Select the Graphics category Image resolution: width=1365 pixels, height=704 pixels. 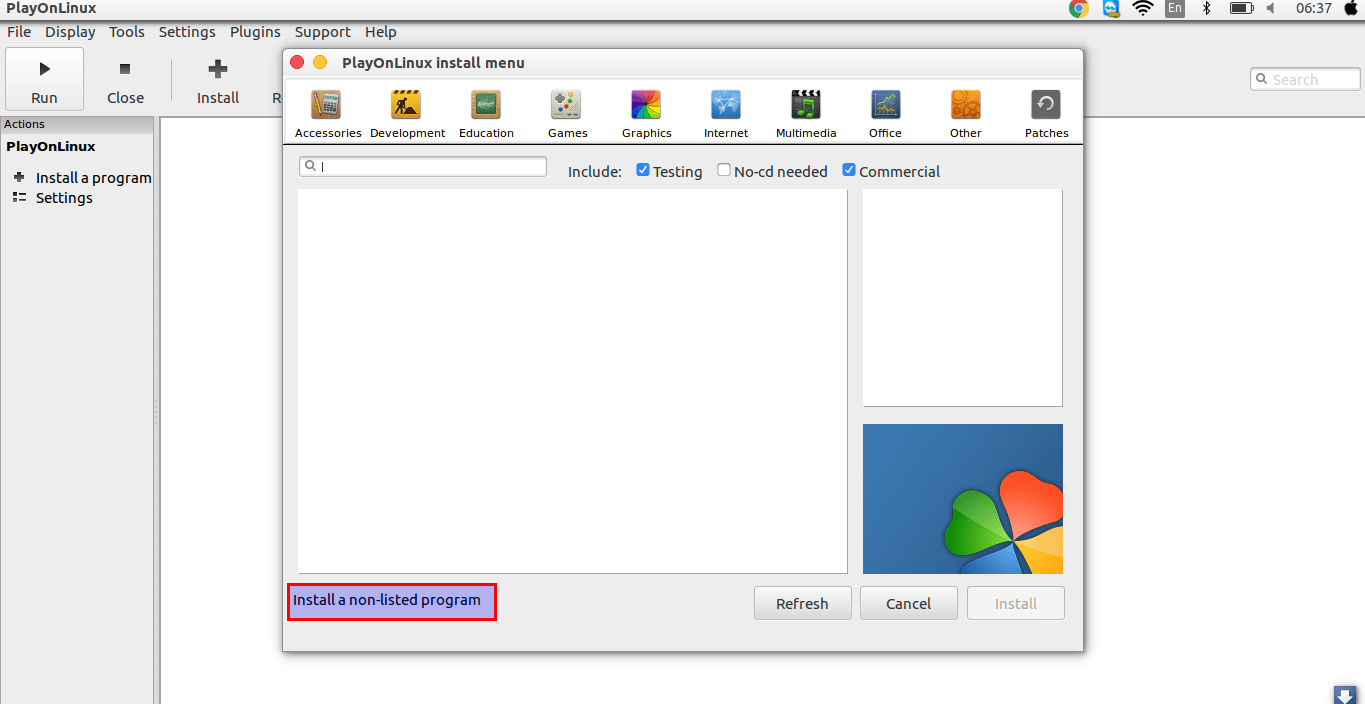point(646,110)
